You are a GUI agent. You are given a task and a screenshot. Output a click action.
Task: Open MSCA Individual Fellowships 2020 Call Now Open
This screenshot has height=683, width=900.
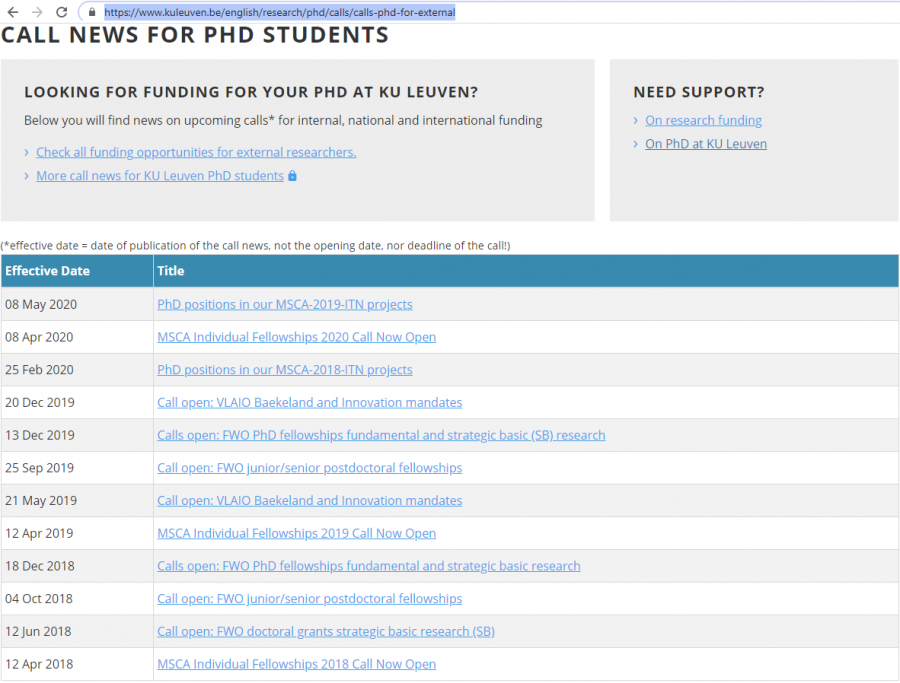[x=296, y=337]
